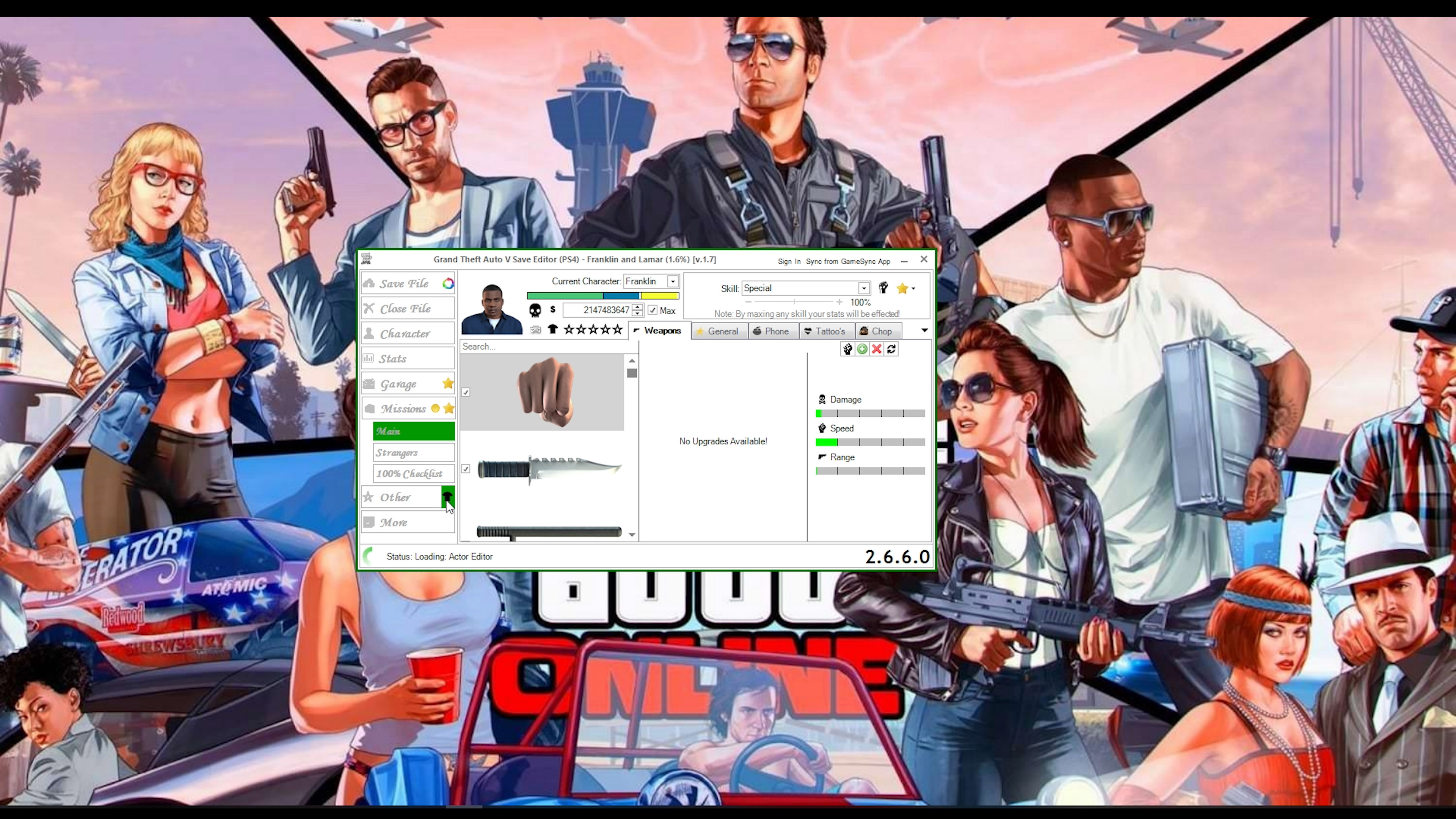Increase the money value with up stepper
The image size is (1456, 819).
pos(637,307)
